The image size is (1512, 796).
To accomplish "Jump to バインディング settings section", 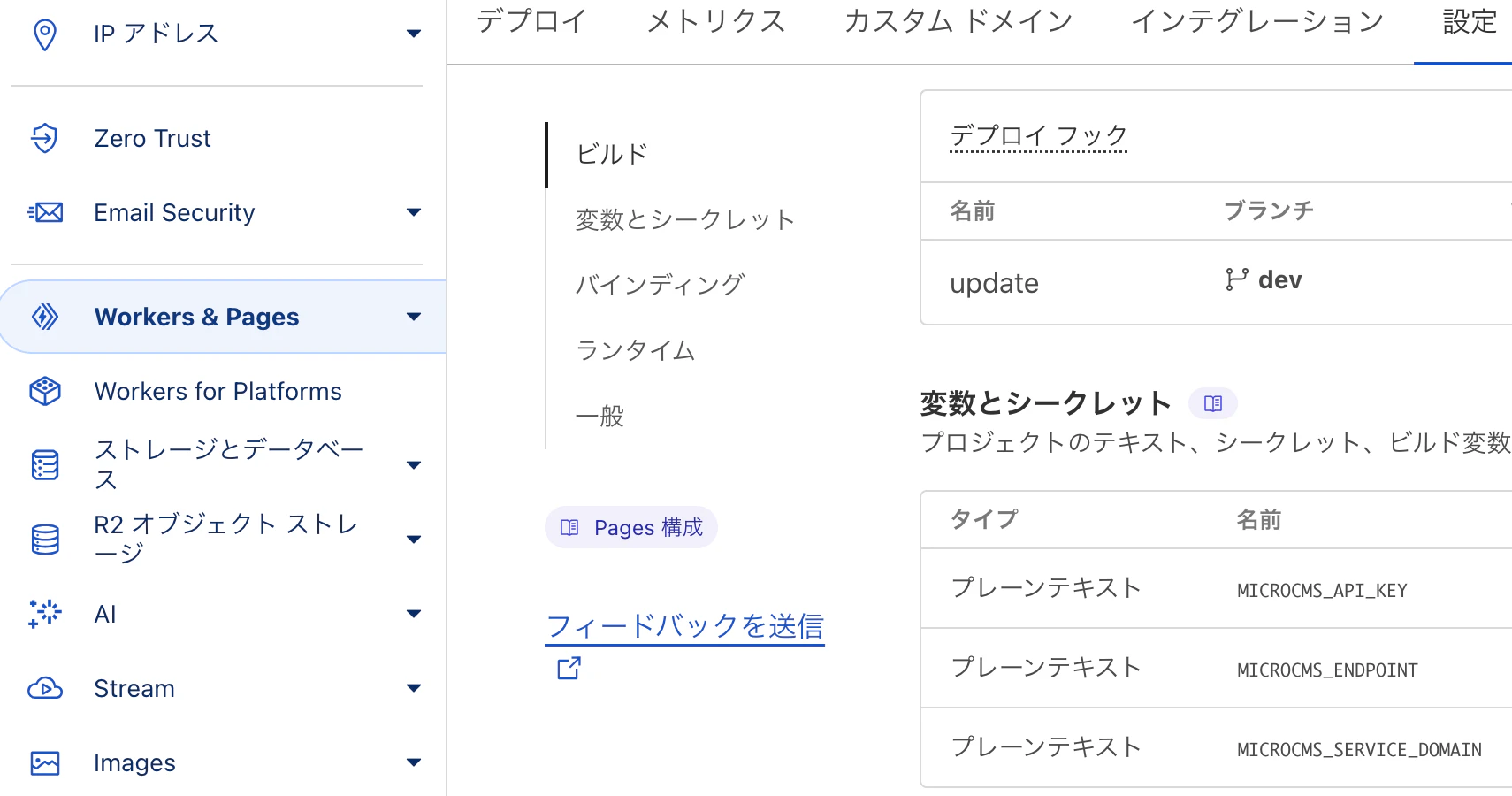I will point(661,285).
